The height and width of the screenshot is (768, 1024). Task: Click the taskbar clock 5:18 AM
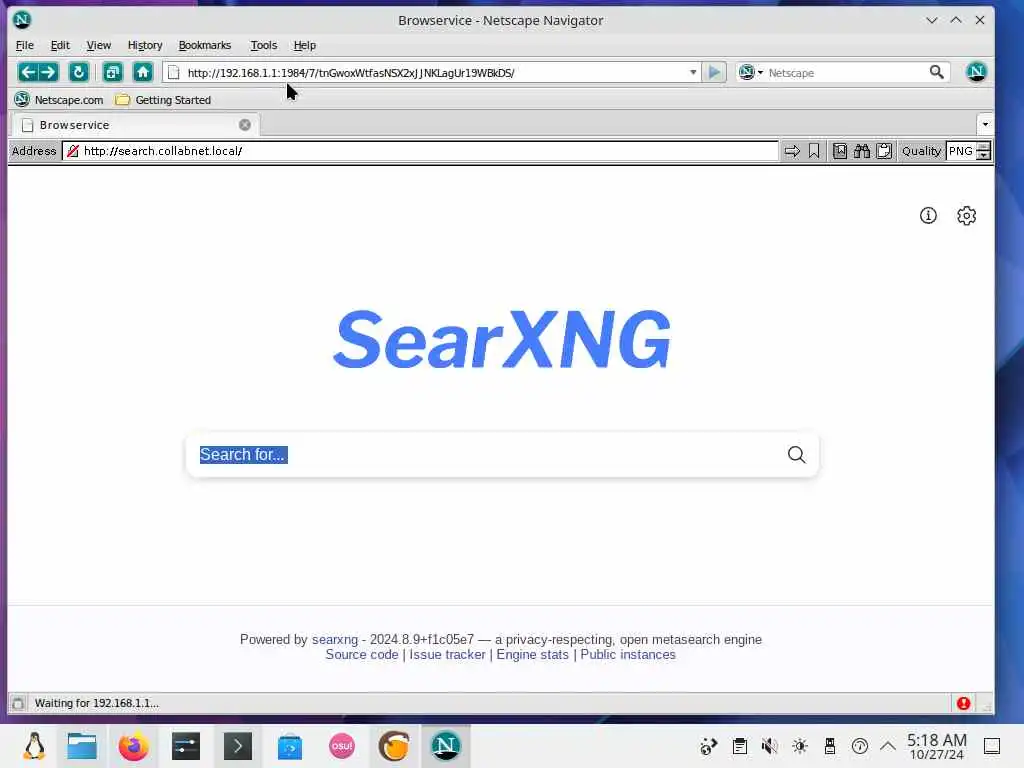click(x=936, y=746)
